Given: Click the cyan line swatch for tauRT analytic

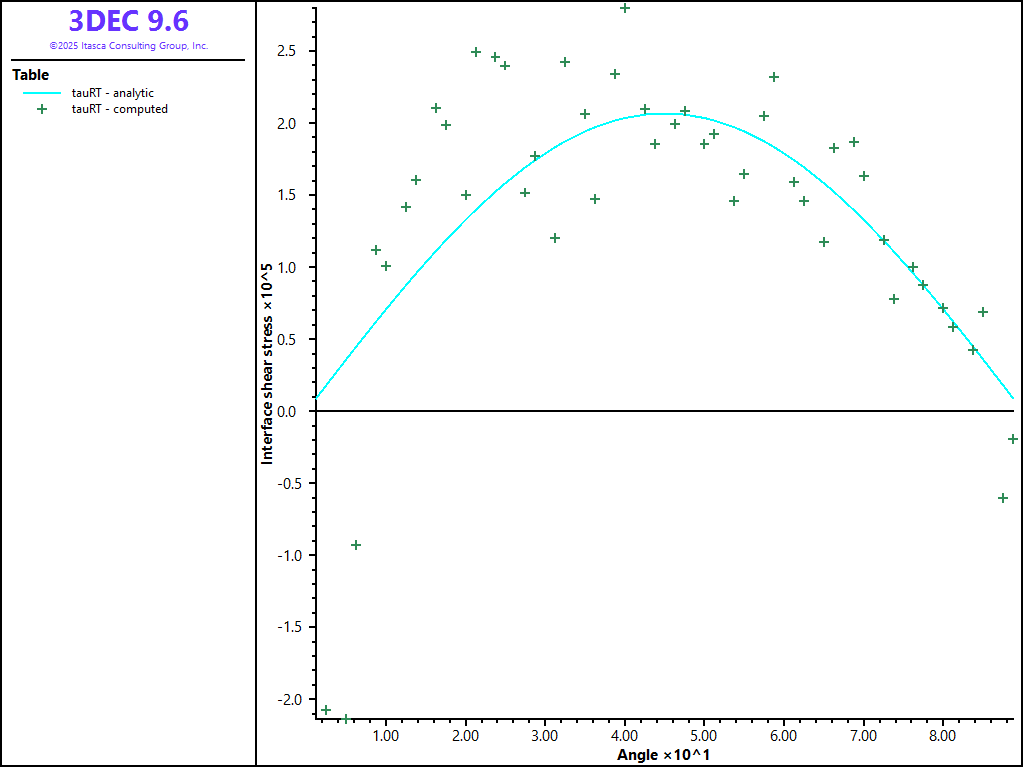Looking at the screenshot, I should (x=42, y=93).
